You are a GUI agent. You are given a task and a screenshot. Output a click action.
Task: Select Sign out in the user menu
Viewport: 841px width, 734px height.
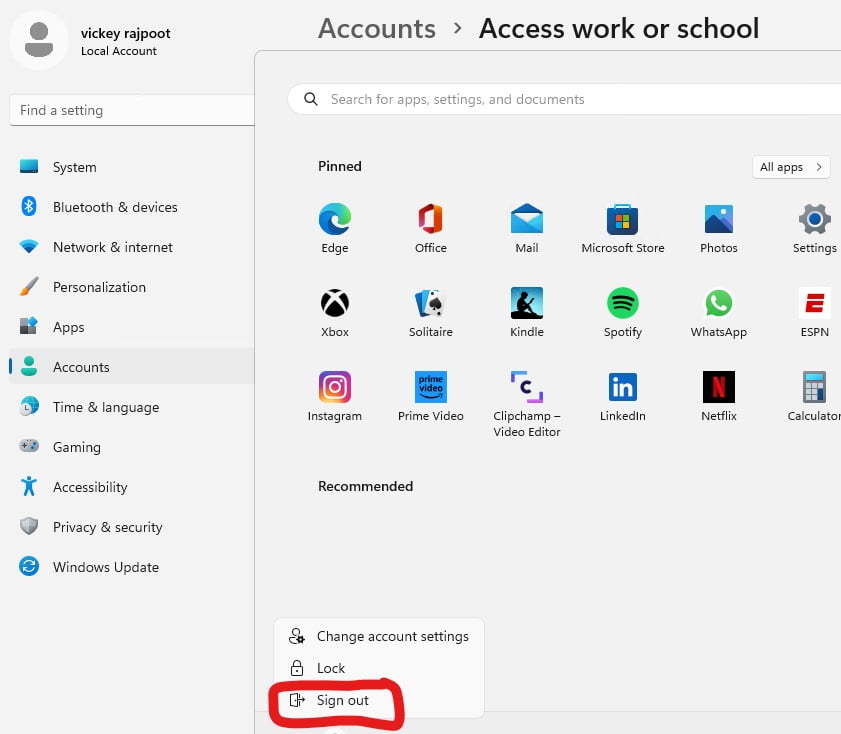coord(379,700)
